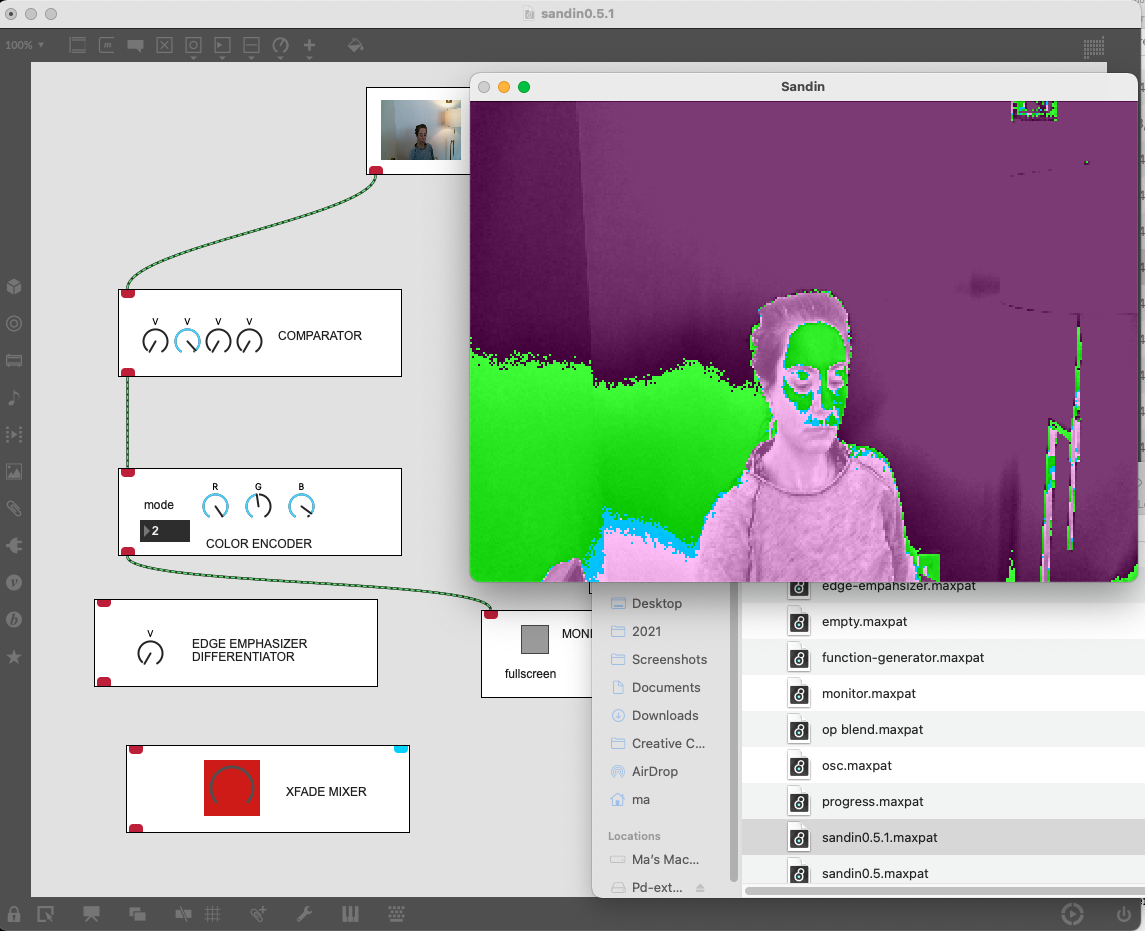Open the keyboard icon in bottom toolbar

(x=397, y=913)
